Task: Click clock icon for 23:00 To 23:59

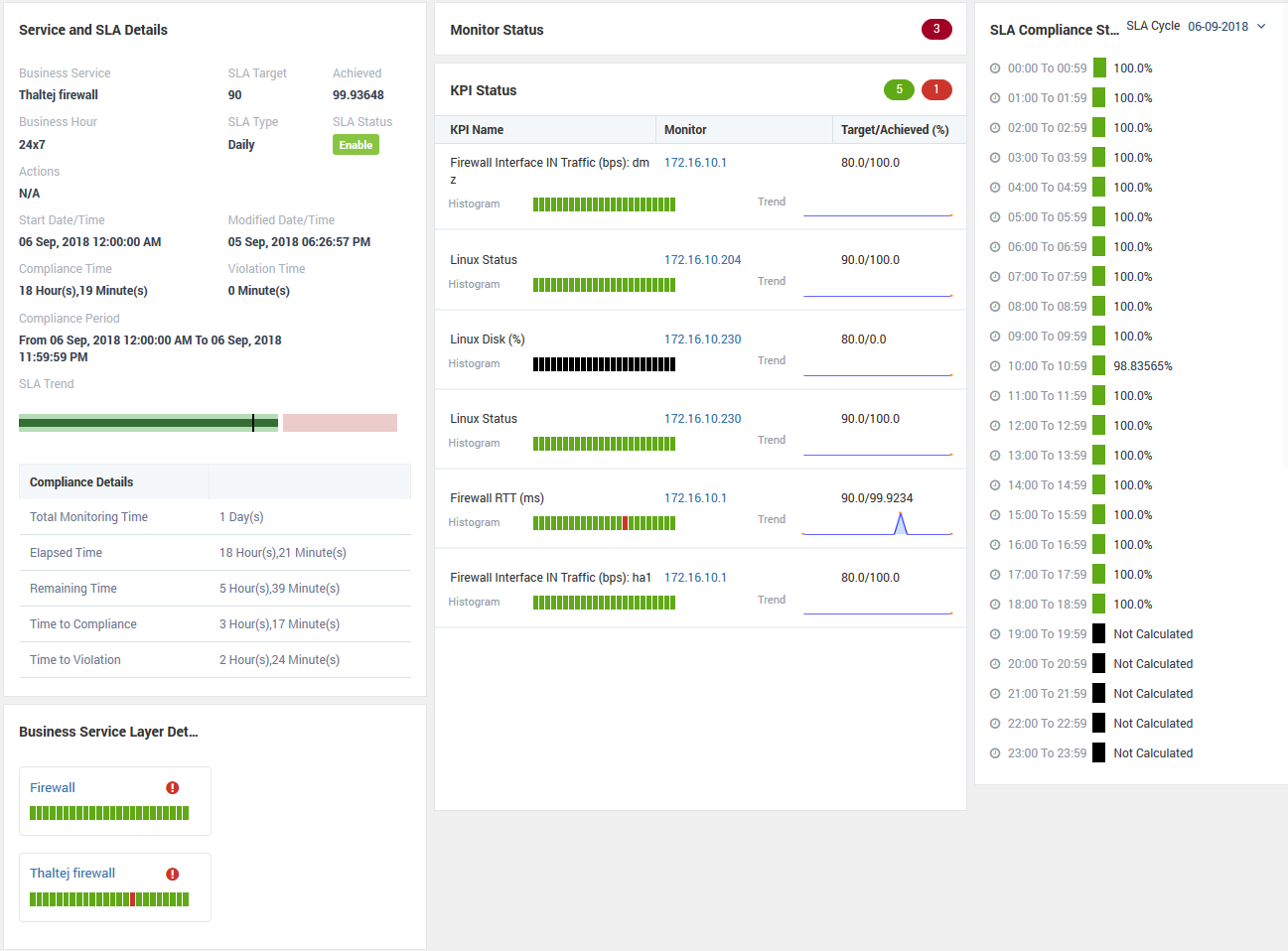Action: 995,753
